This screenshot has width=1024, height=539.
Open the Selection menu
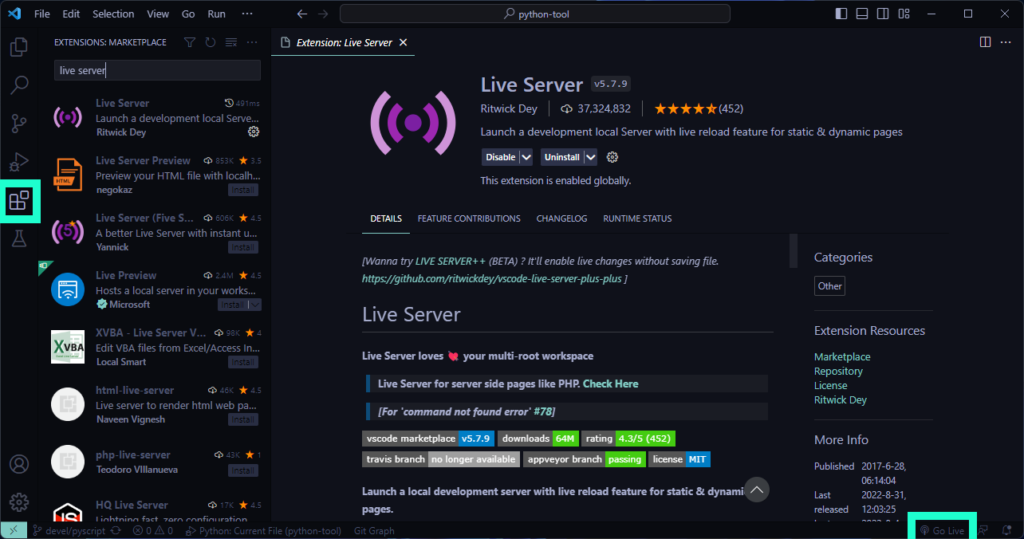pos(113,14)
